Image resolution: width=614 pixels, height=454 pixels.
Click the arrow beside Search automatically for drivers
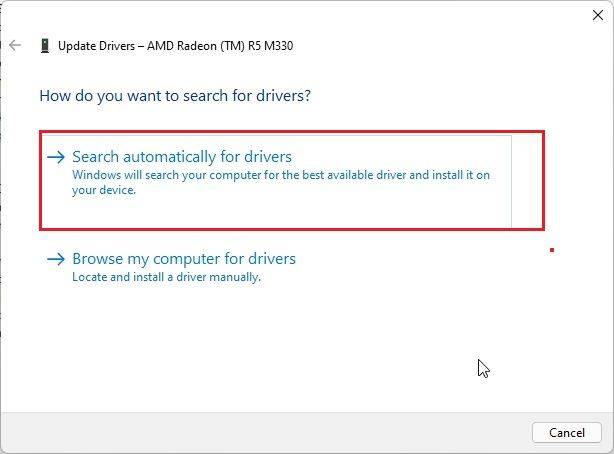[x=56, y=157]
